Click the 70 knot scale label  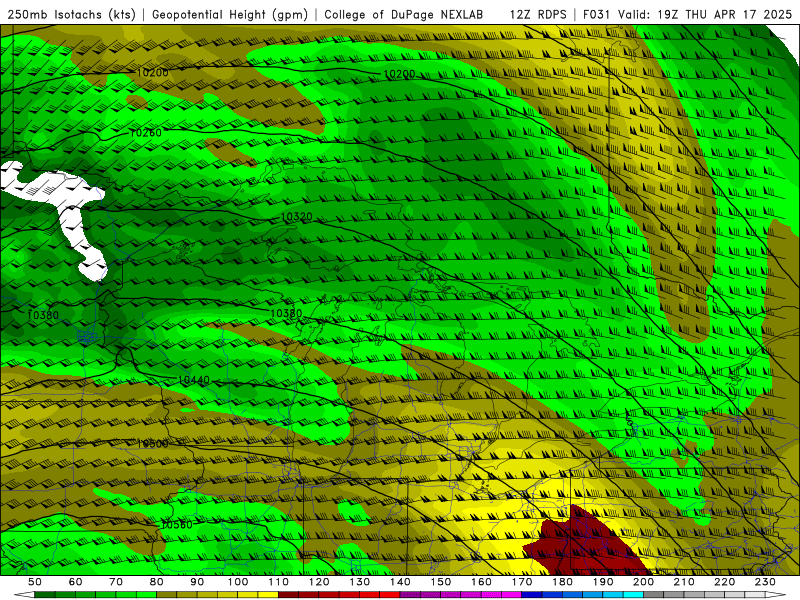pos(116,582)
